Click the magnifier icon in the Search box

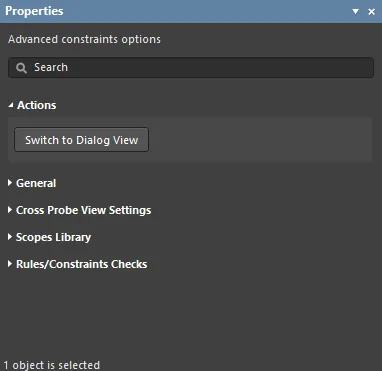[22, 68]
